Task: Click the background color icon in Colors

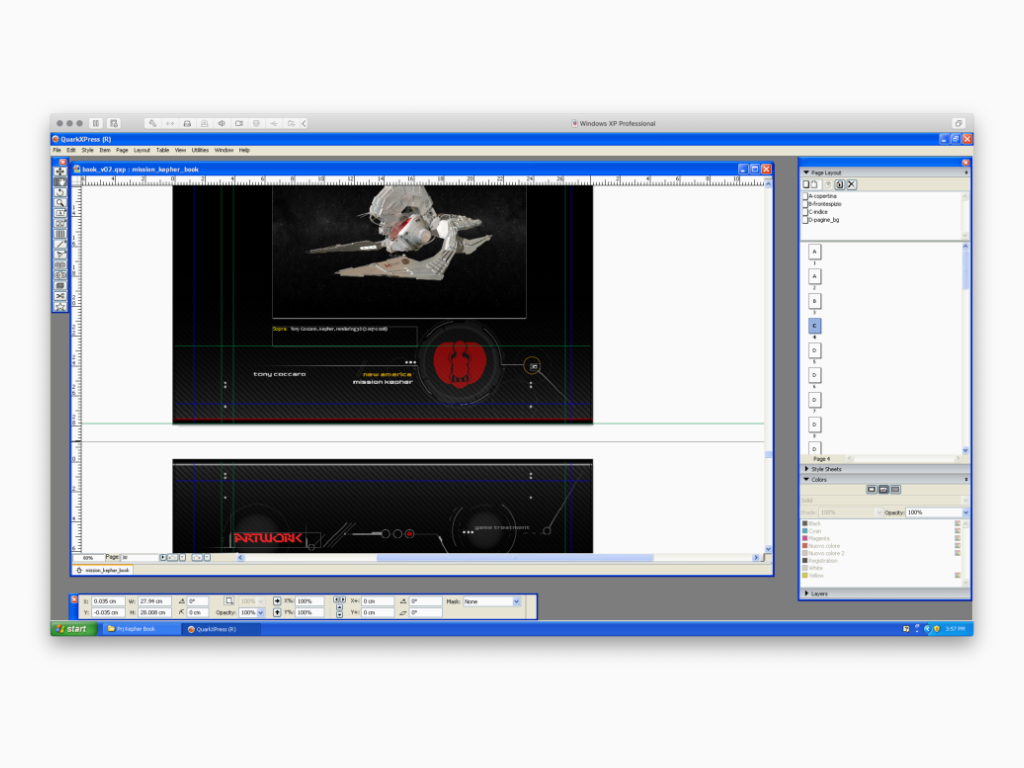Action: pos(895,489)
